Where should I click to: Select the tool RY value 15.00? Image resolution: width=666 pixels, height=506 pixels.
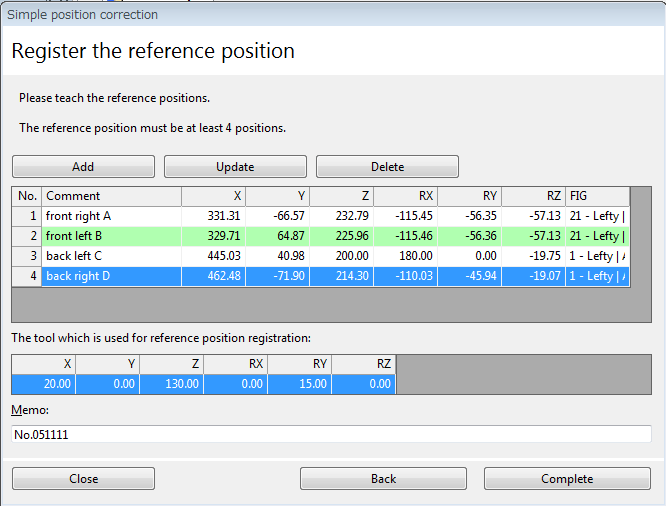point(300,383)
